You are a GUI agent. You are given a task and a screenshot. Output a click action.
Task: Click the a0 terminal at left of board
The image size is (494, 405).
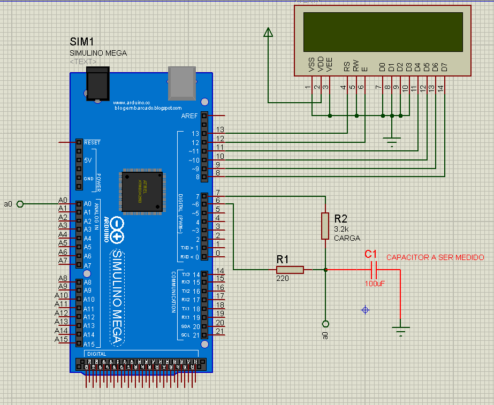(20, 204)
